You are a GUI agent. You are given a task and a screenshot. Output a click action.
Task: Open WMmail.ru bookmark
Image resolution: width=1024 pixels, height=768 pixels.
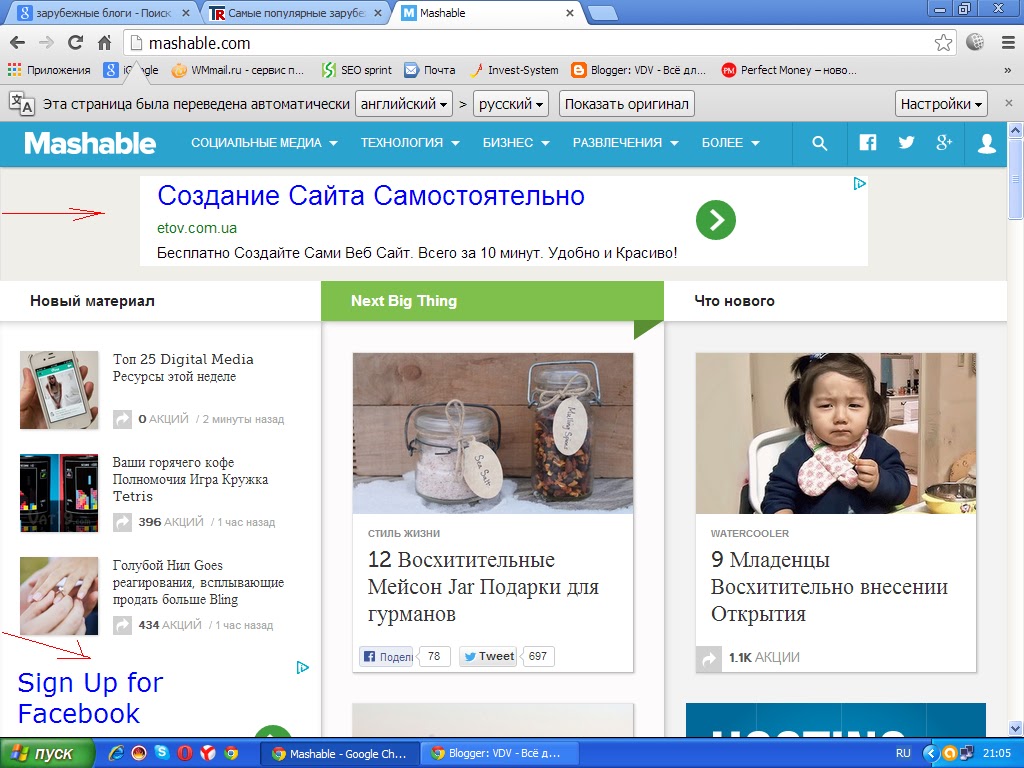click(x=238, y=70)
